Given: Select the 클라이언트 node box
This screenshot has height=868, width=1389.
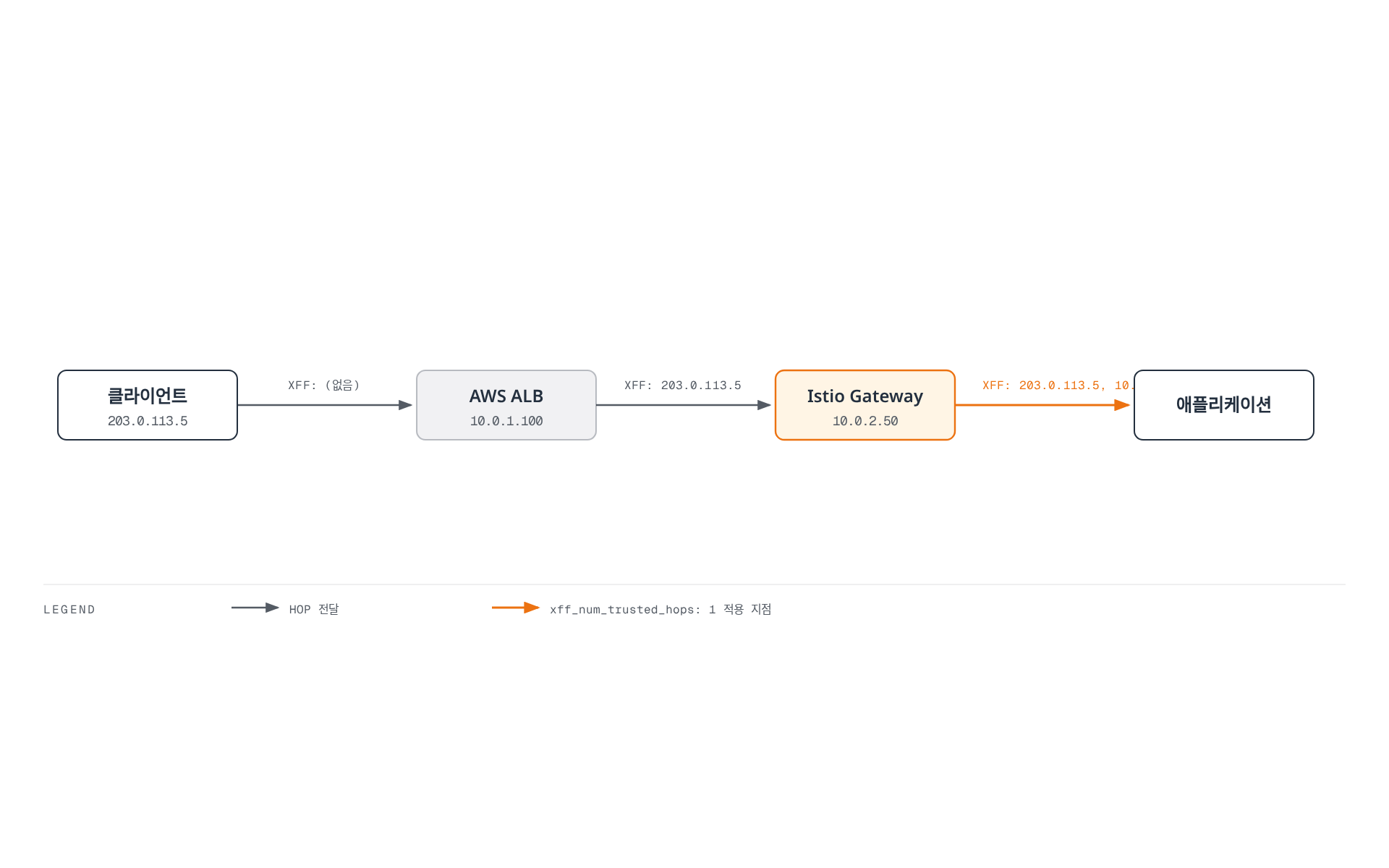Looking at the screenshot, I should [148, 405].
